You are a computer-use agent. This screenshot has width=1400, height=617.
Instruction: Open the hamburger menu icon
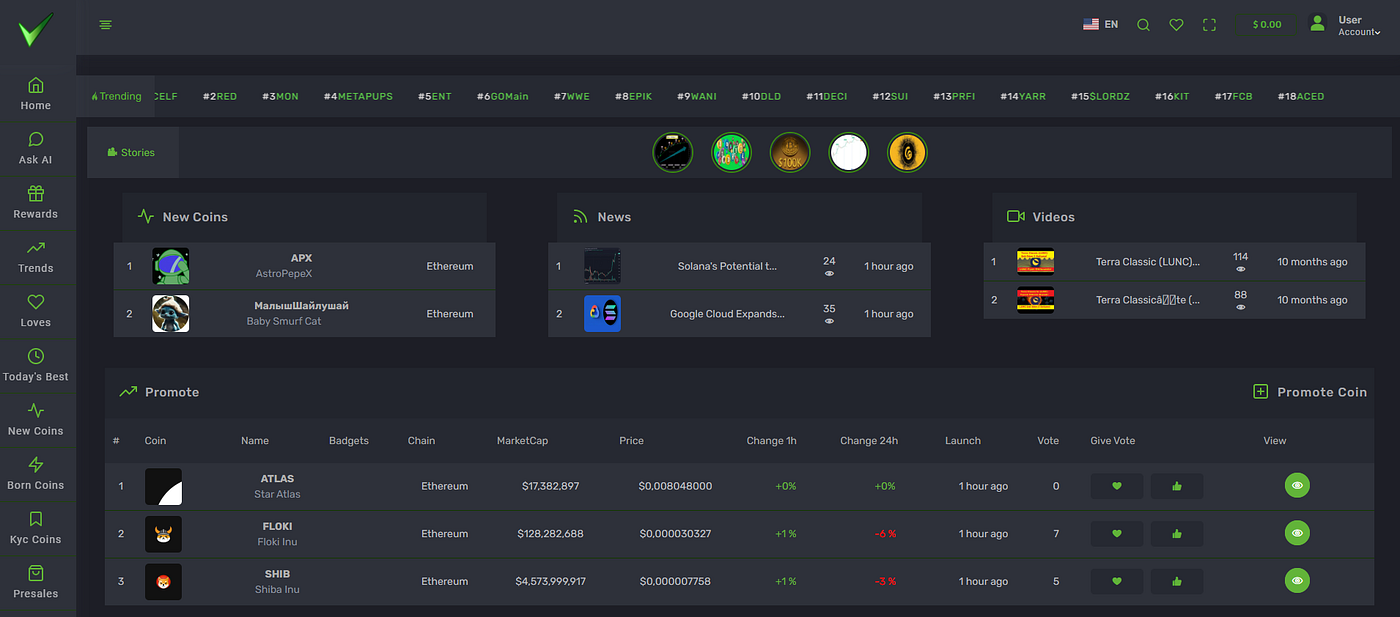tap(106, 25)
